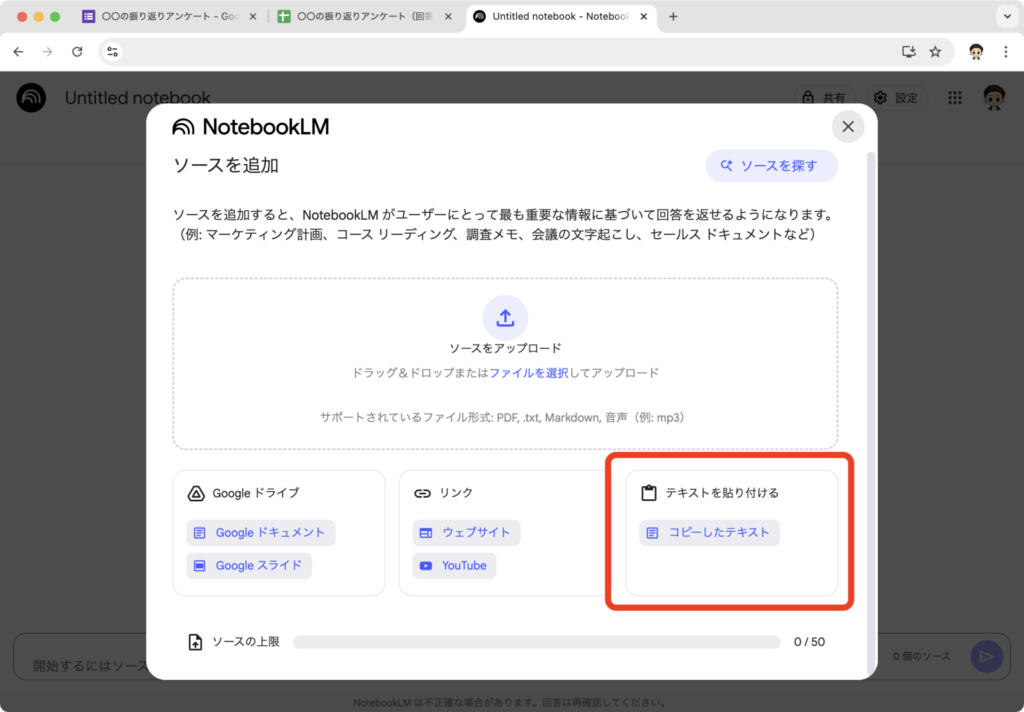1024x712 pixels.
Task: Click the Untitled notebook title
Action: click(x=137, y=98)
